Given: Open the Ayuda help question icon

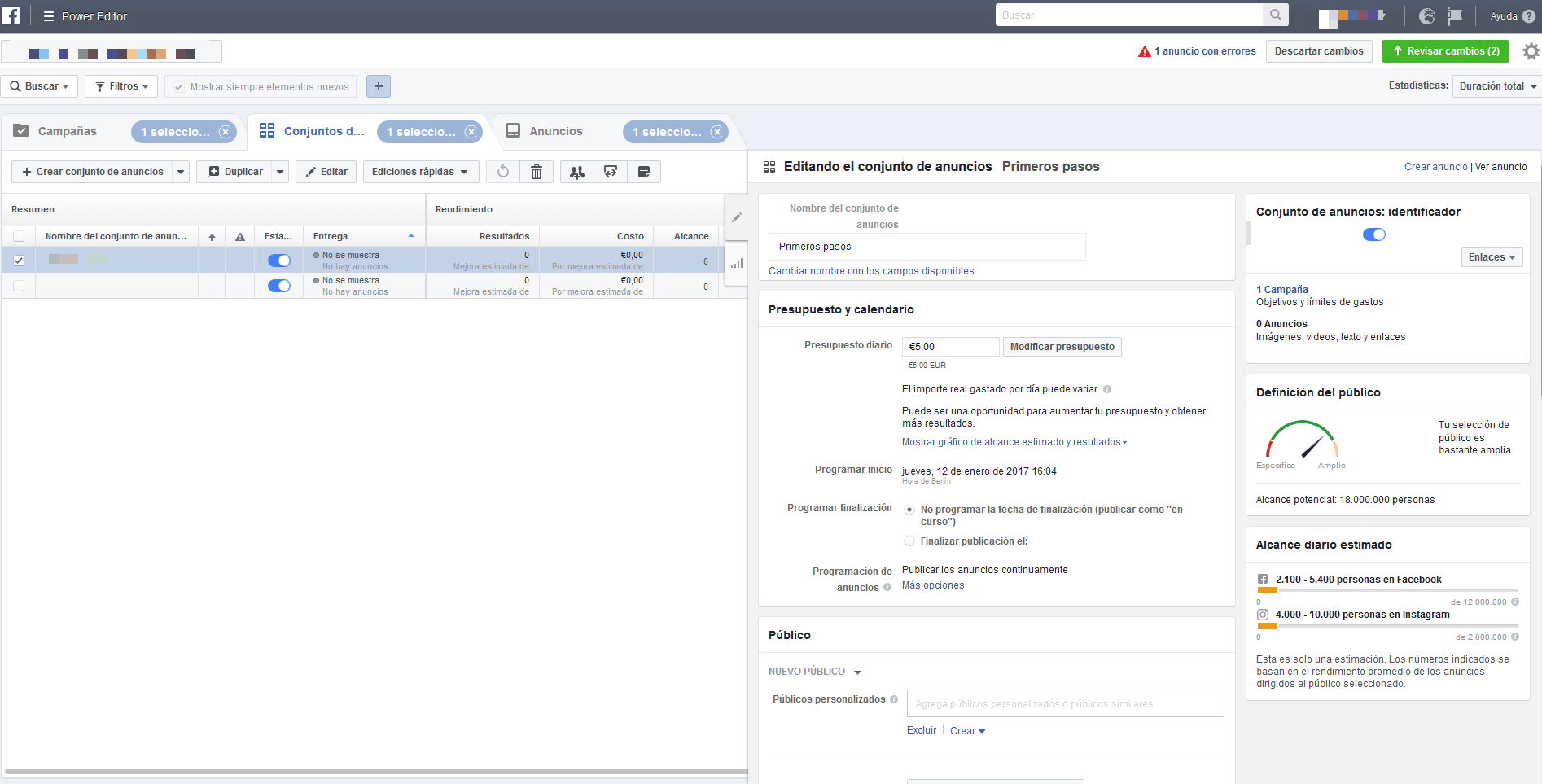Looking at the screenshot, I should [x=1529, y=15].
